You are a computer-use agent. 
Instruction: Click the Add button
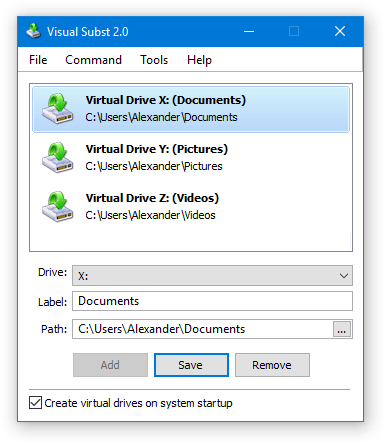110,365
